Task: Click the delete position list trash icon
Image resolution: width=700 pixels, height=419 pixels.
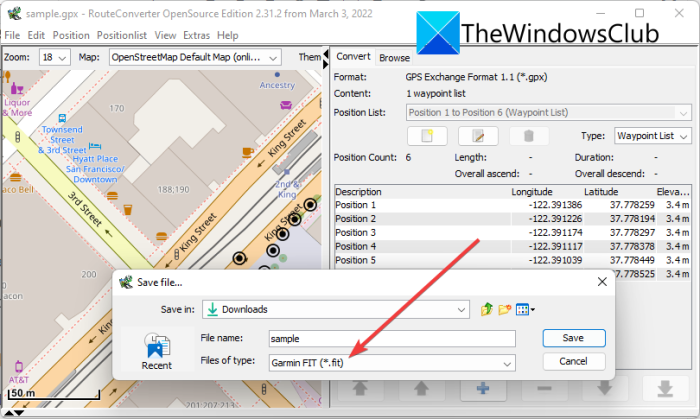Action: [529, 136]
